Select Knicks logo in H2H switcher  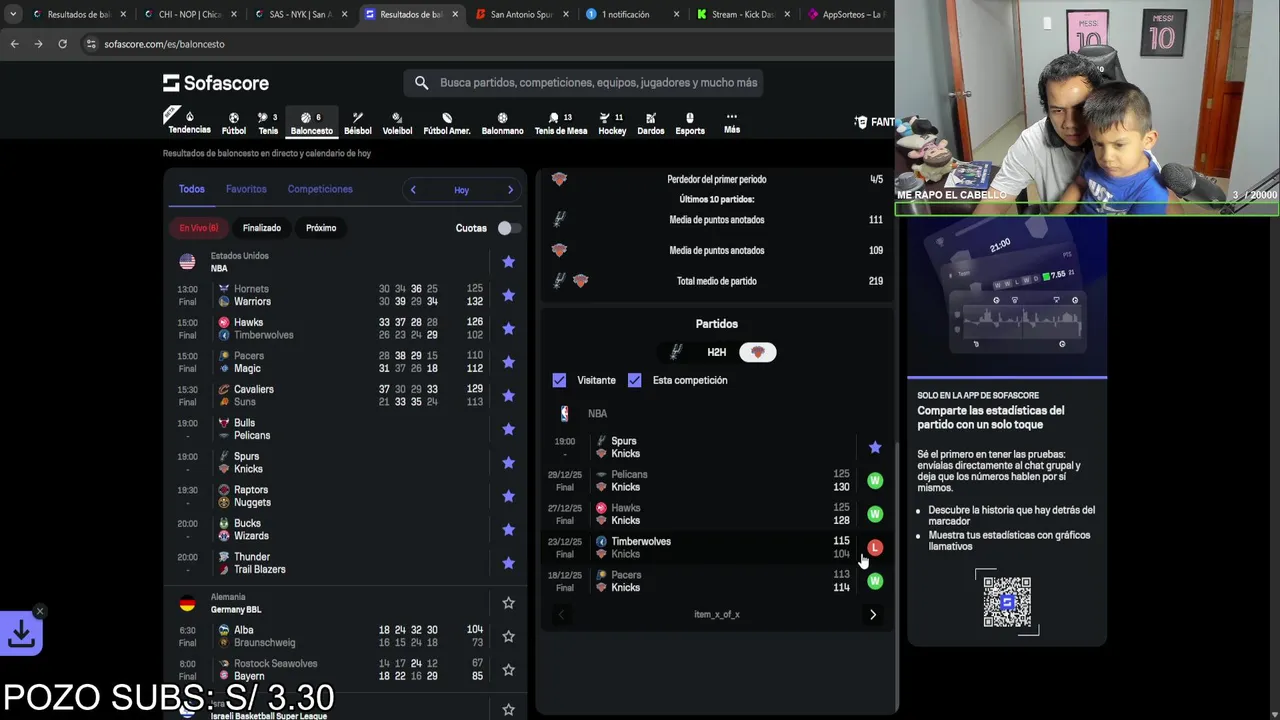pyautogui.click(x=757, y=352)
